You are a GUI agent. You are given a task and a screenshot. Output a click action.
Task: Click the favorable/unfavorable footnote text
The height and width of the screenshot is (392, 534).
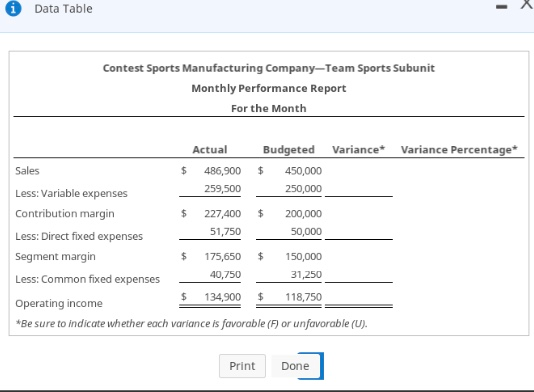pos(192,323)
